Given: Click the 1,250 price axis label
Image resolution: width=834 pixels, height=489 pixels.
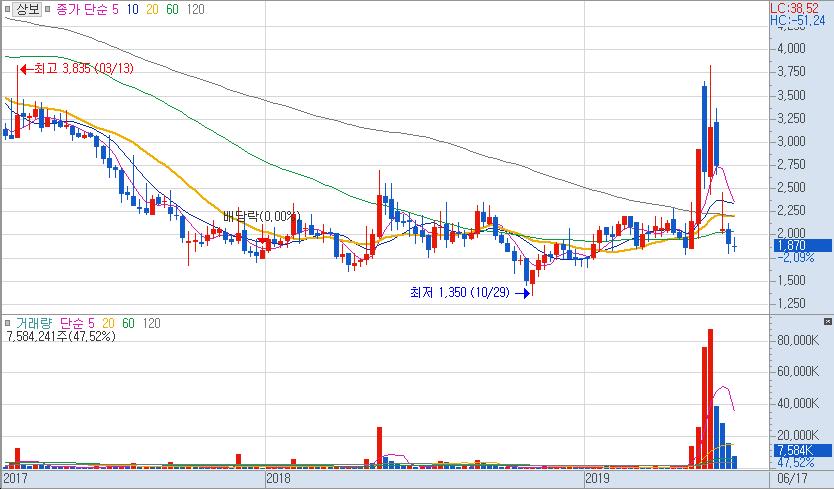Looking at the screenshot, I should pos(791,304).
